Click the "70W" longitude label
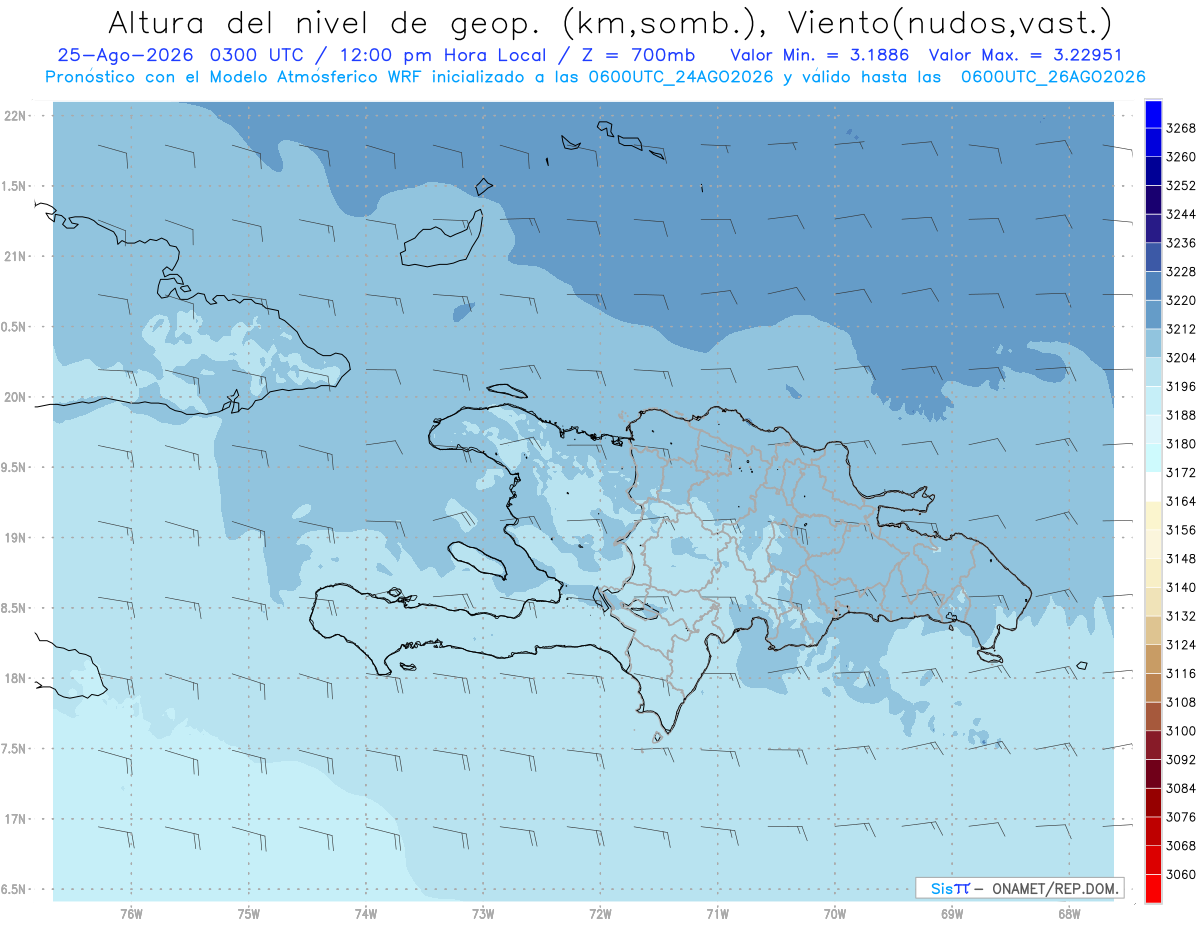1200x927 pixels. click(x=835, y=913)
